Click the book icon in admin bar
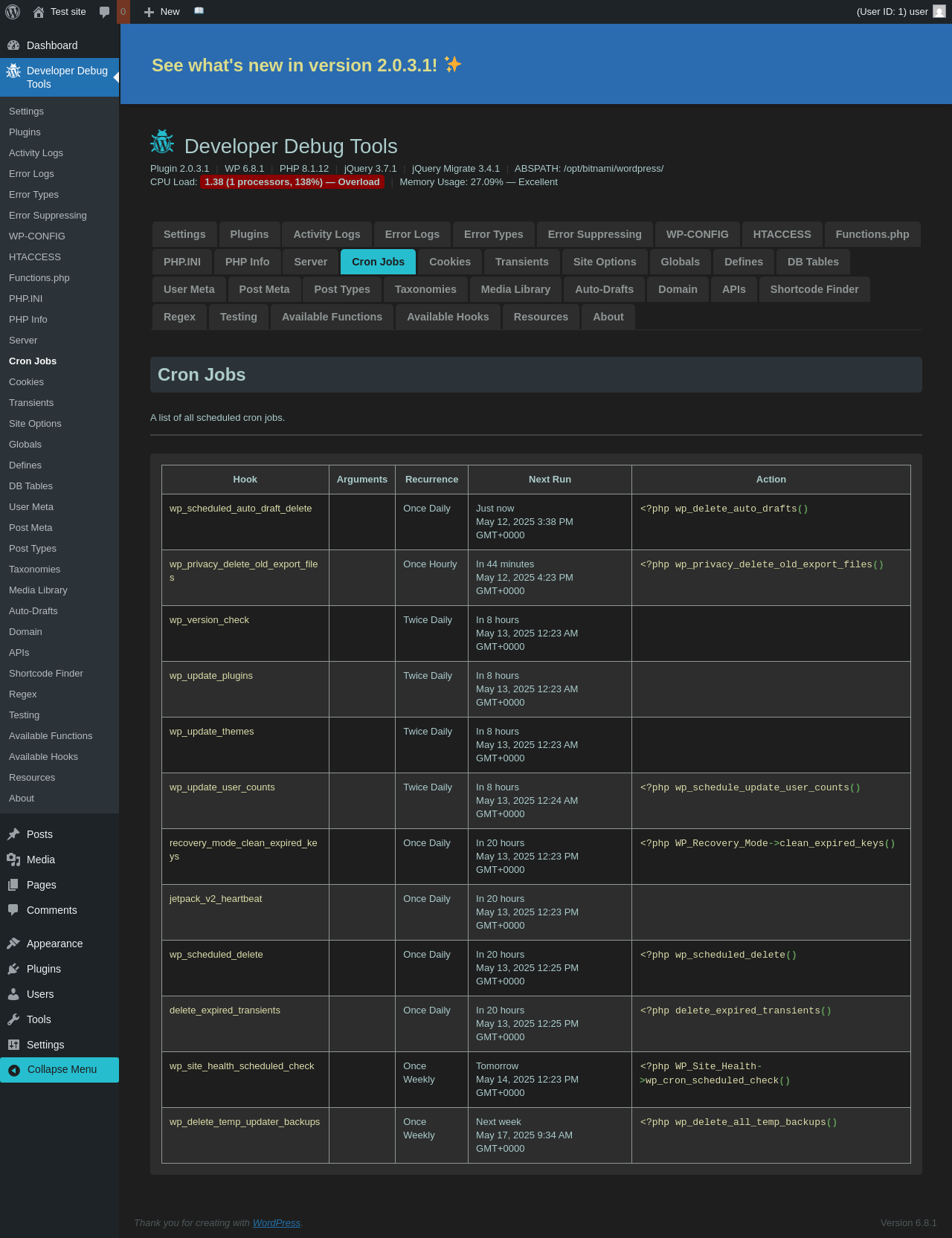Viewport: 952px width, 1238px height. (199, 11)
